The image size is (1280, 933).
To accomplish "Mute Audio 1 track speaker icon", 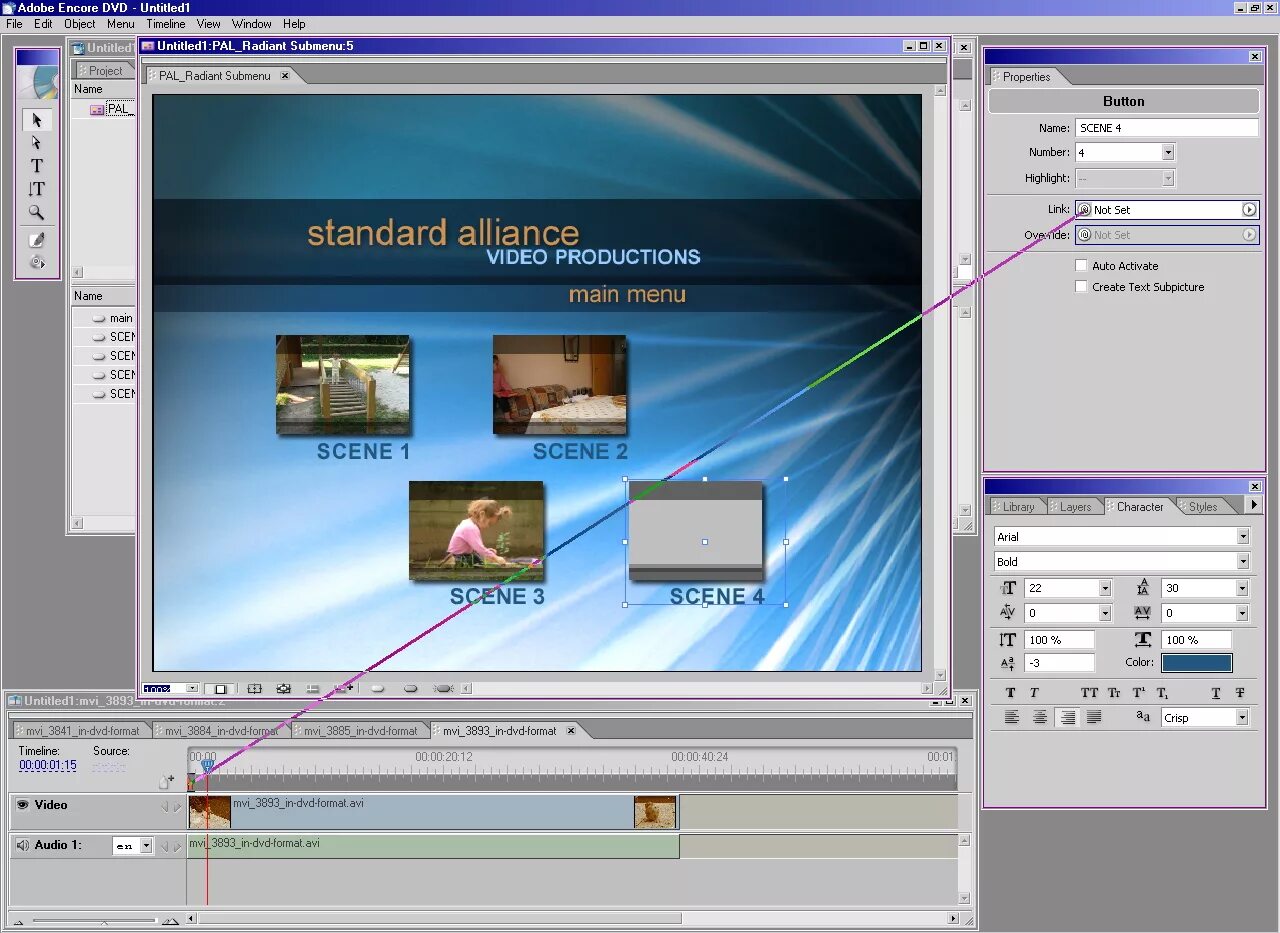I will point(22,845).
